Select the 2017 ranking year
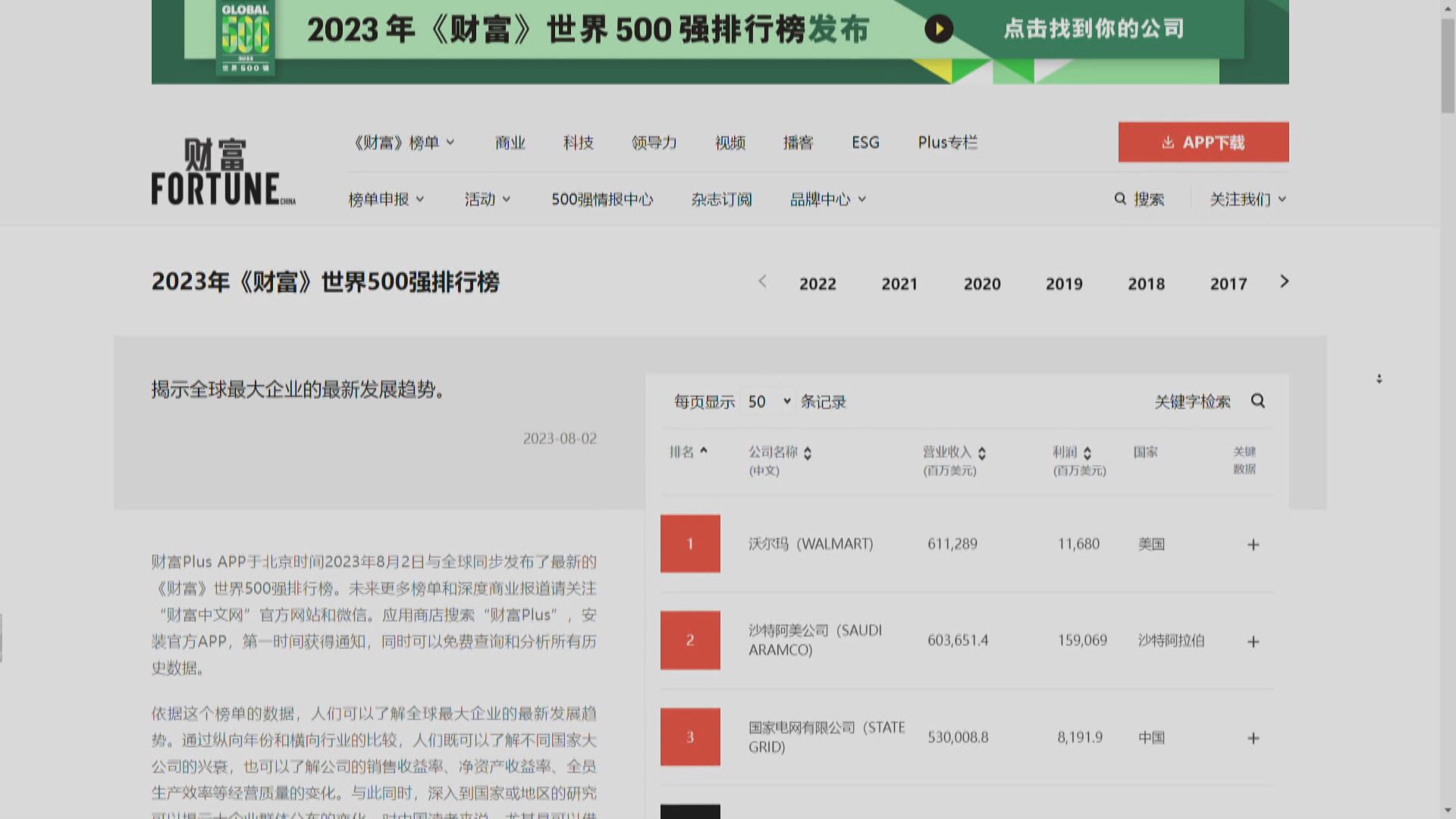This screenshot has width=1456, height=819. pos(1228,284)
